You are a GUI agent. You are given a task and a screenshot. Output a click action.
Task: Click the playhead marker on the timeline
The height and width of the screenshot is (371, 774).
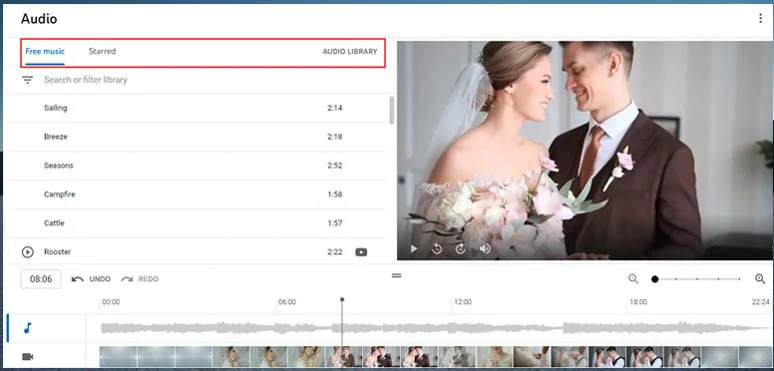[342, 299]
